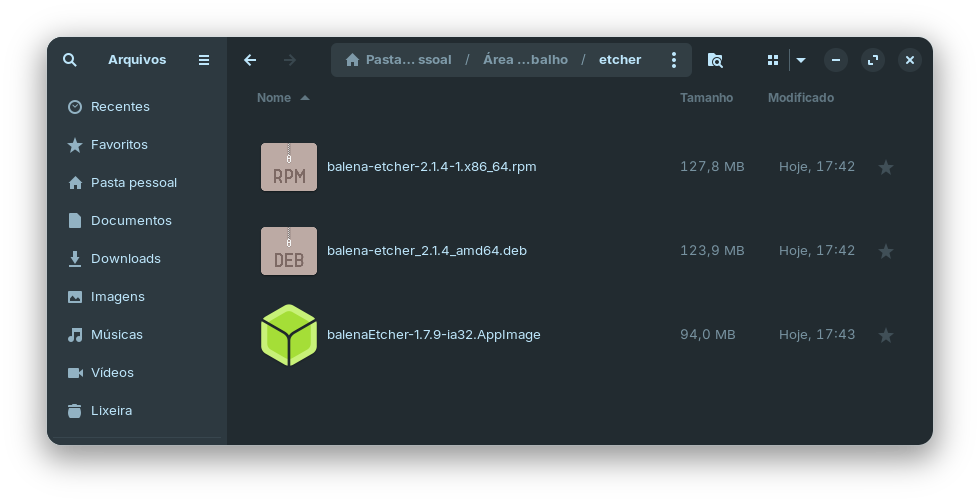This screenshot has height=502, width=980.
Task: Select the RPM package icon
Action: (x=289, y=167)
